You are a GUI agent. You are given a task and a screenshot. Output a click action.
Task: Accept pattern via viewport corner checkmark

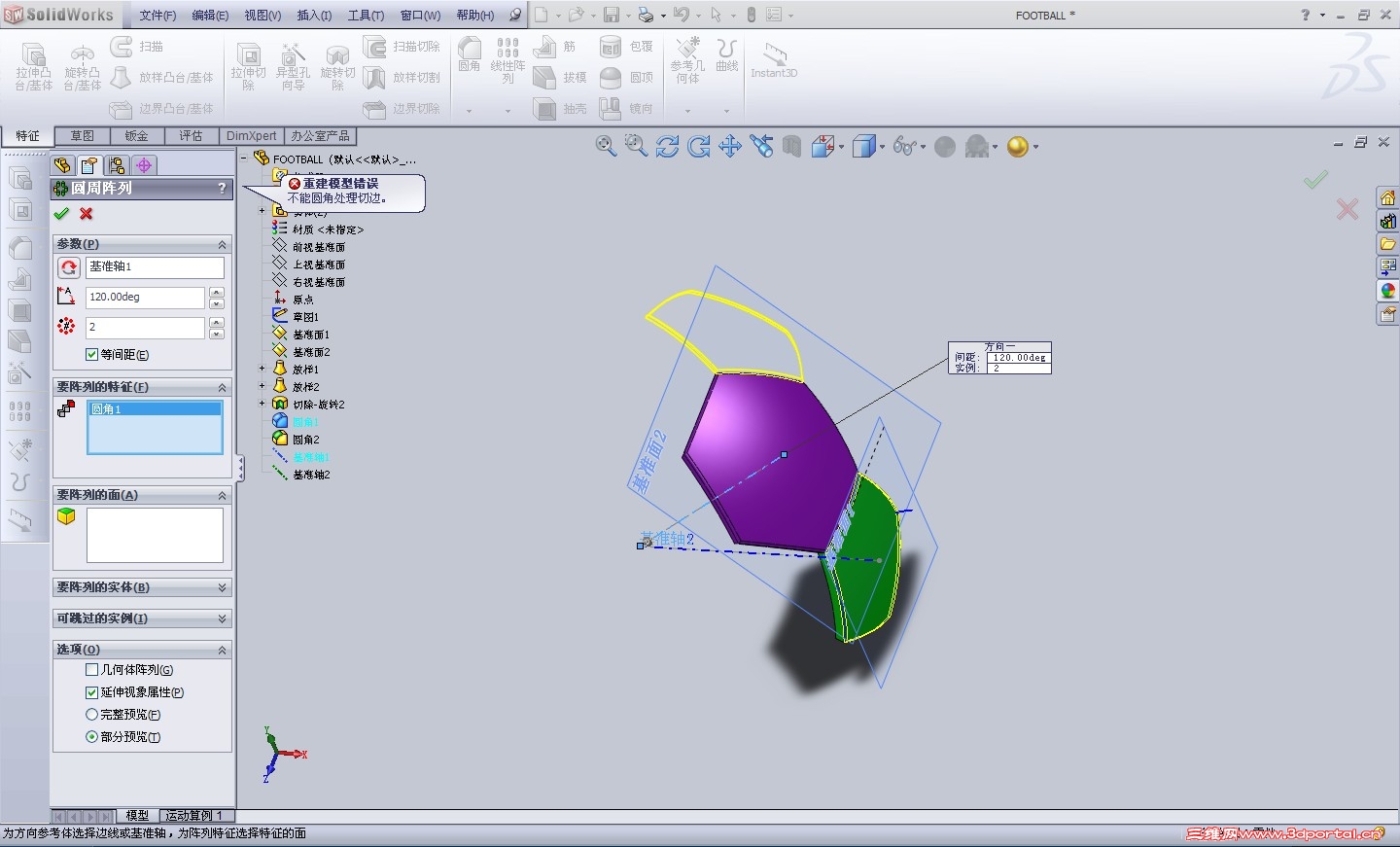click(x=1315, y=179)
